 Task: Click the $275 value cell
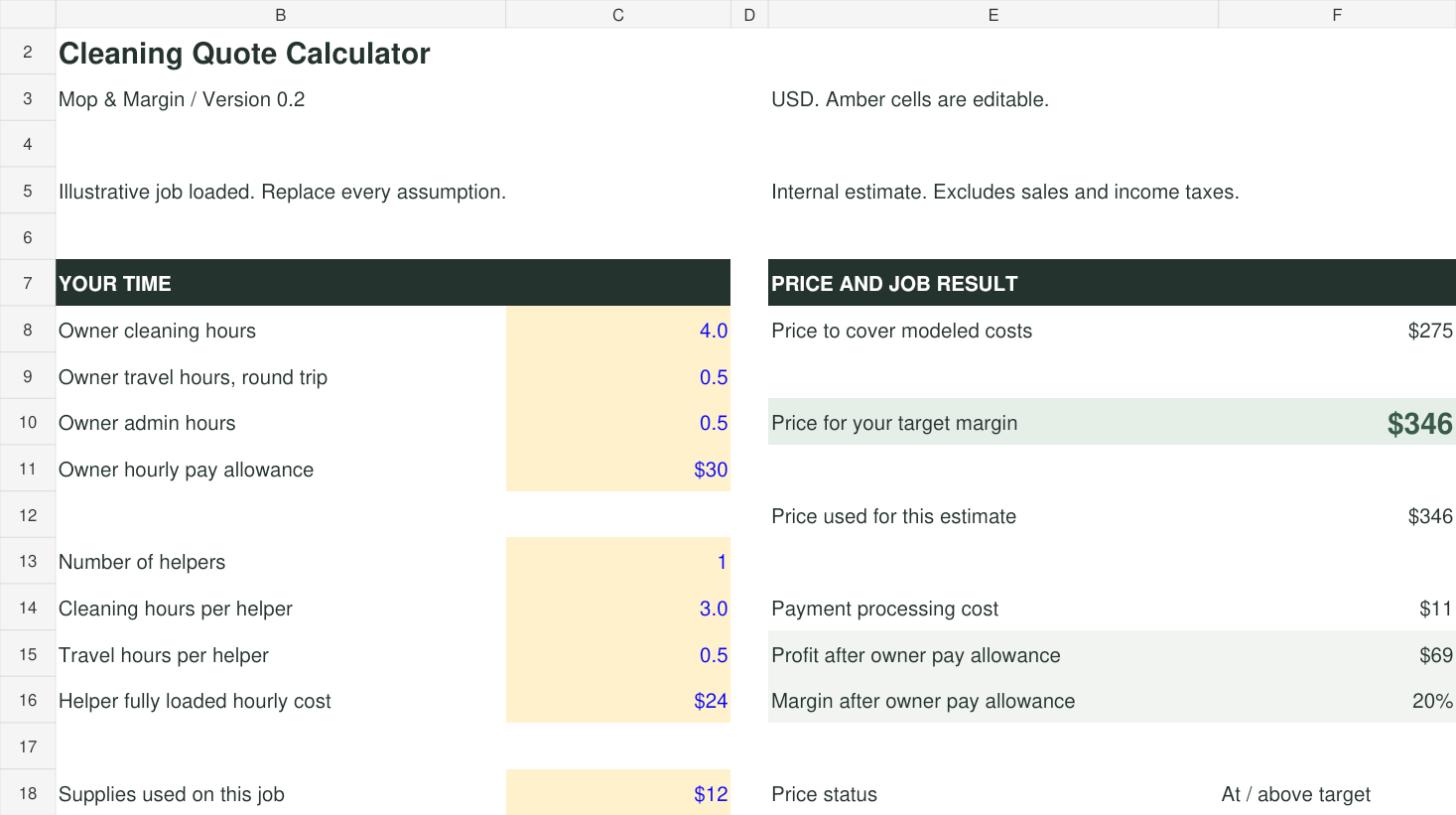[x=1337, y=330]
